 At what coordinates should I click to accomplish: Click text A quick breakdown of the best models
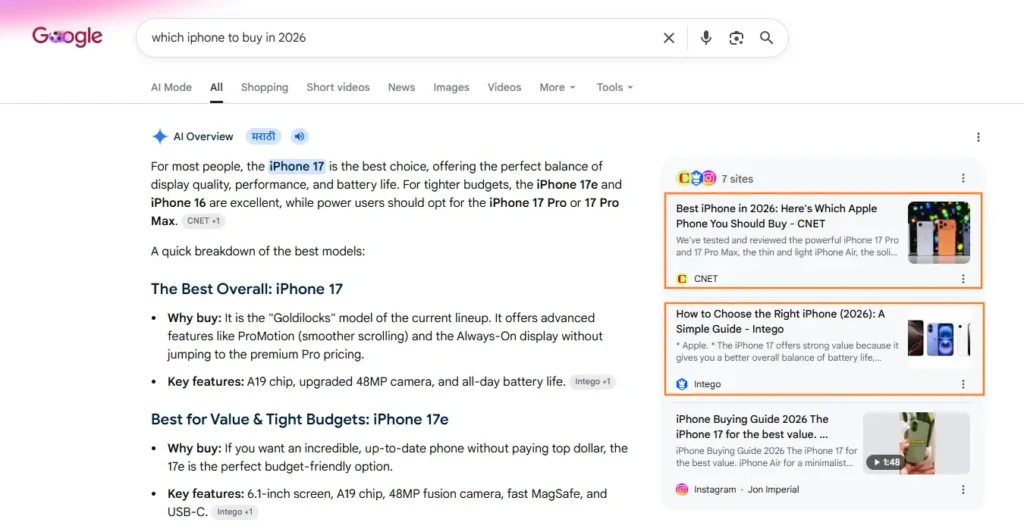click(x=258, y=251)
